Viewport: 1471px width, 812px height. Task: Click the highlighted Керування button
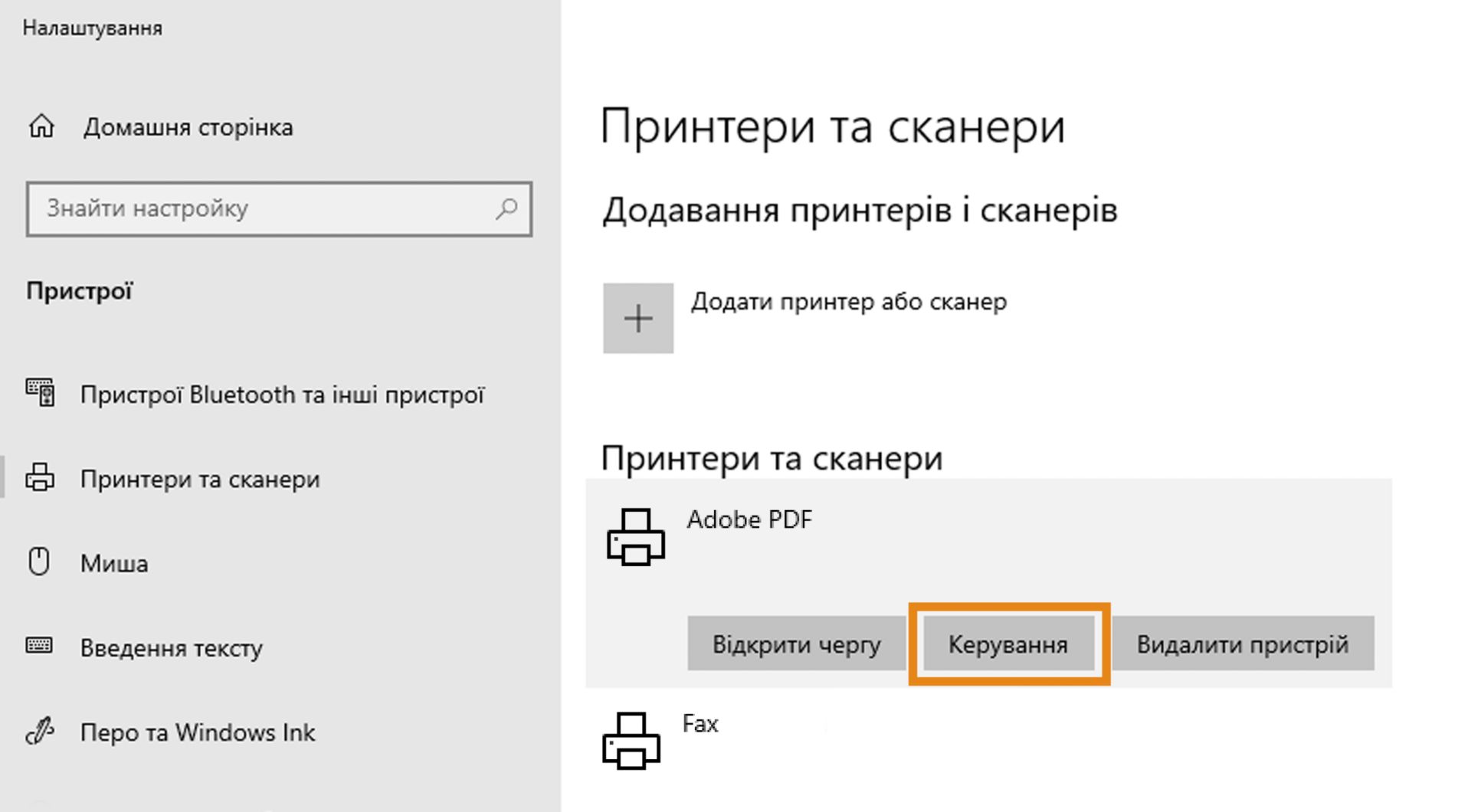[1007, 643]
